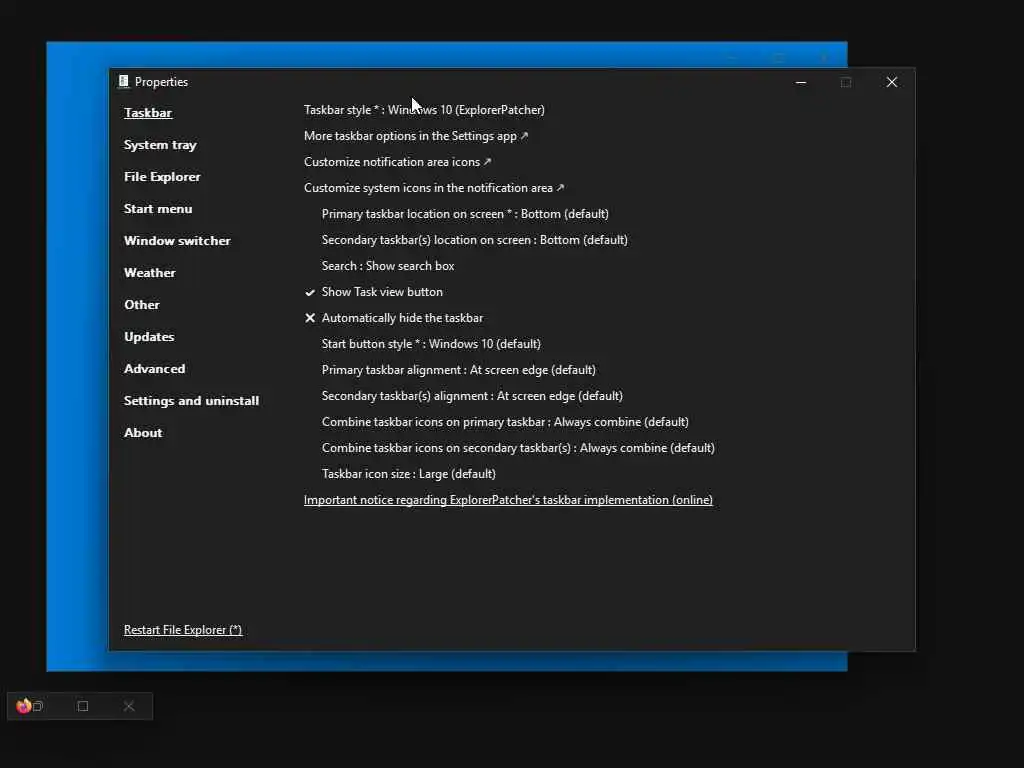The image size is (1024, 768).
Task: Click Restart File Explorer (*) link
Action: coord(183,630)
